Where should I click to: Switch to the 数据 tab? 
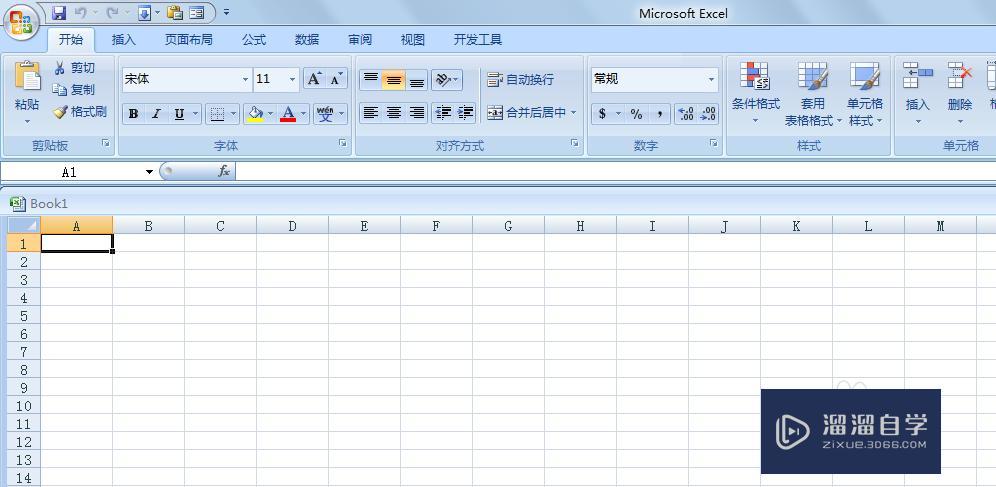tap(307, 39)
